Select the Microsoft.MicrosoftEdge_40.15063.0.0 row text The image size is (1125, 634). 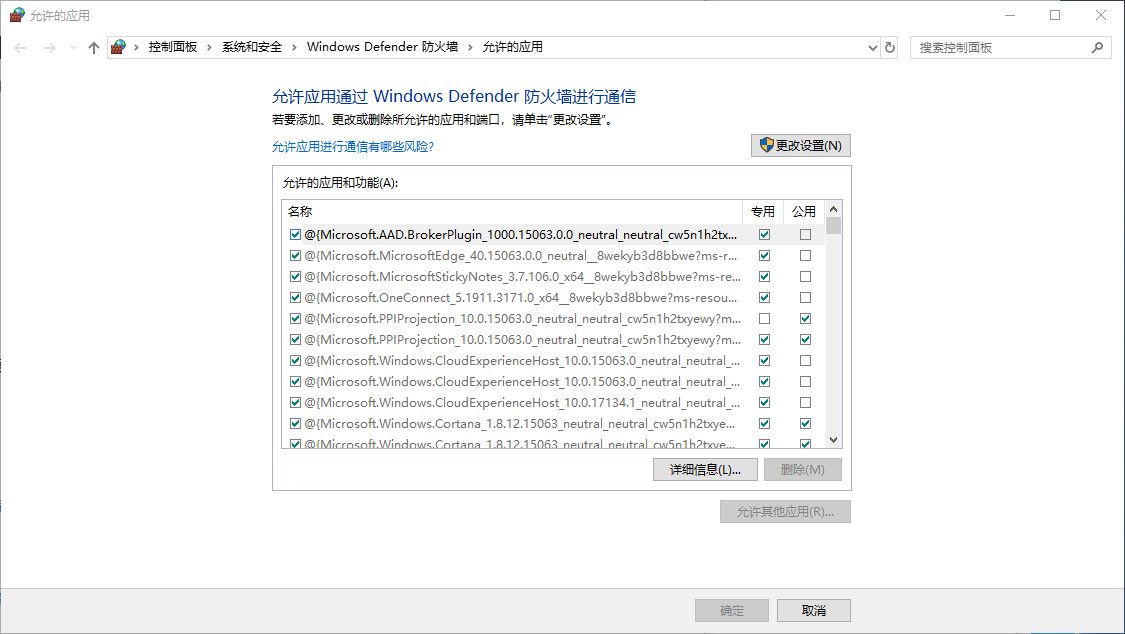click(x=521, y=255)
